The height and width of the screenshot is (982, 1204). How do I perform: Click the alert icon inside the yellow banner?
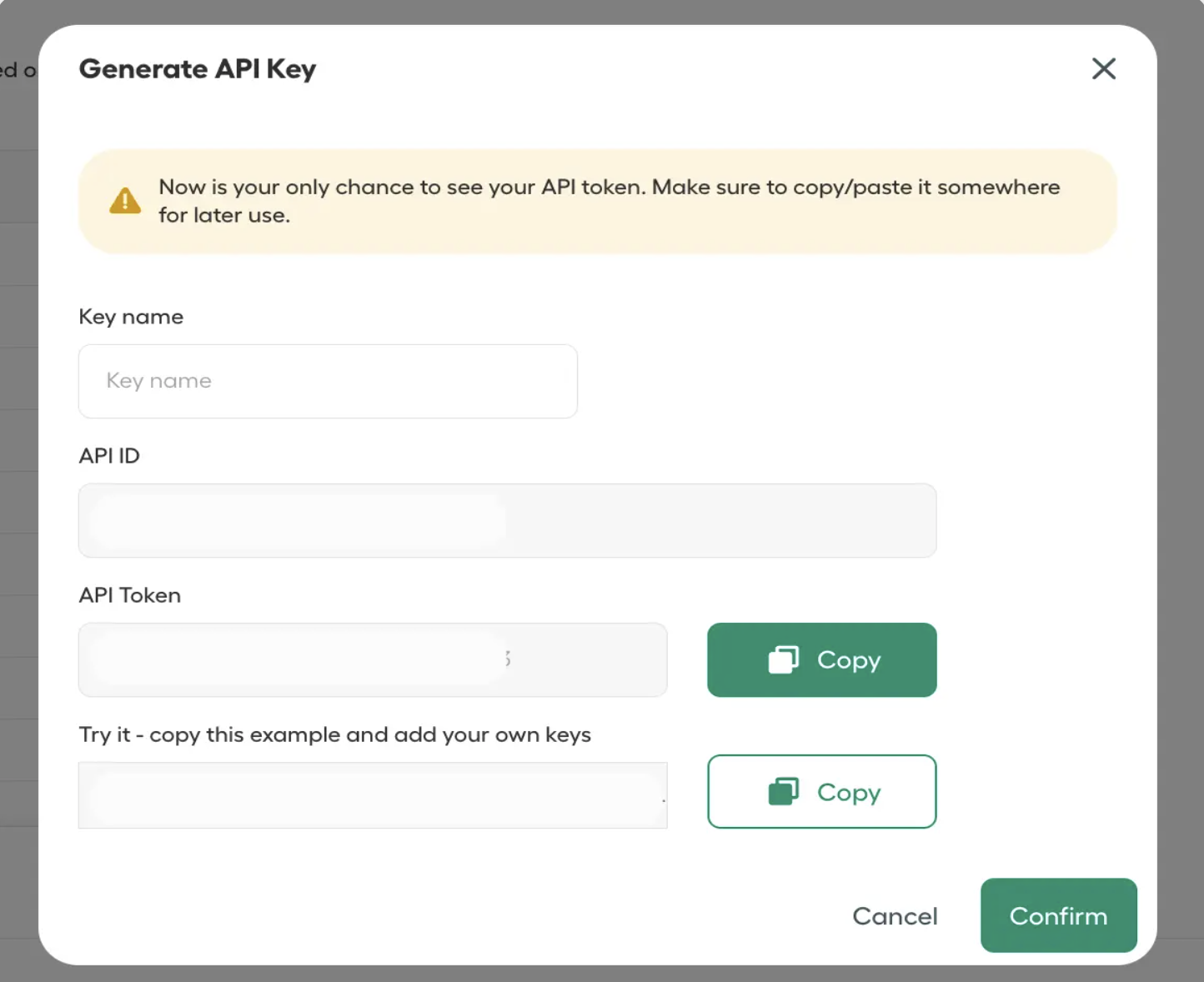tap(125, 200)
